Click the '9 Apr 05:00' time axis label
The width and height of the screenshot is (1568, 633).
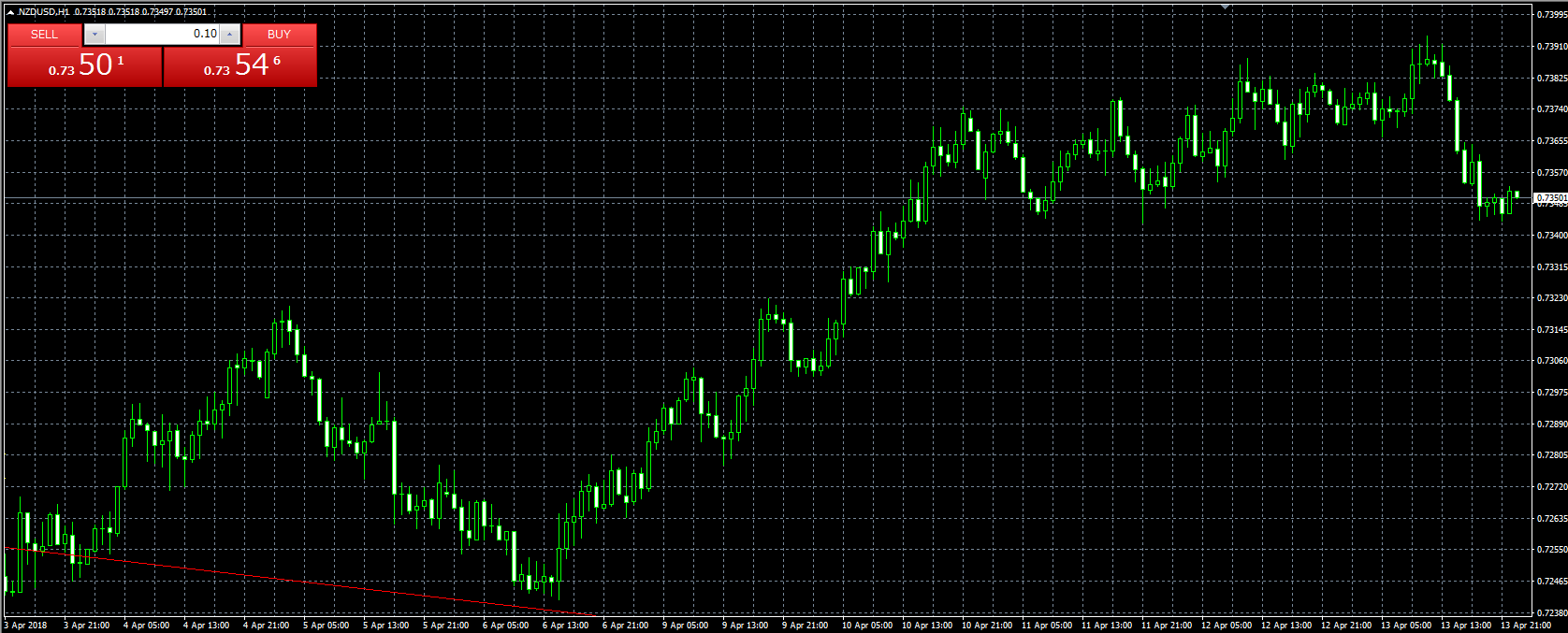[686, 626]
